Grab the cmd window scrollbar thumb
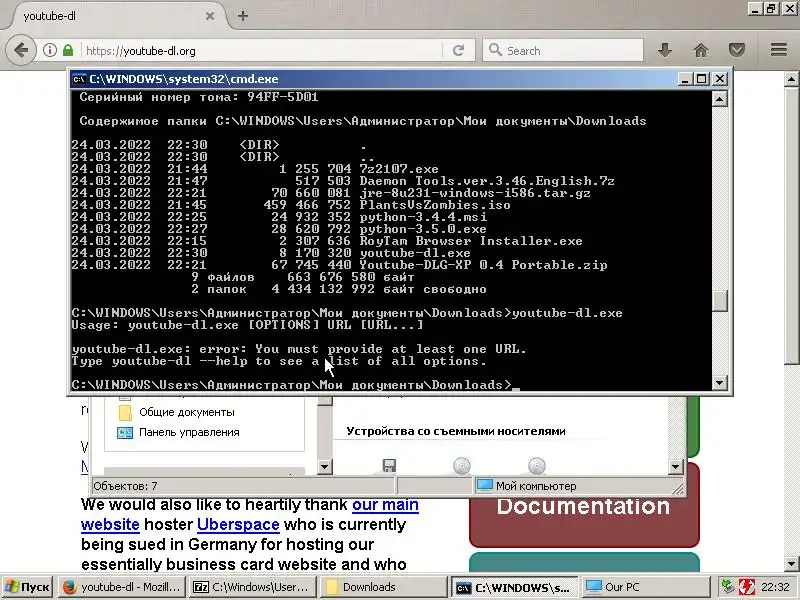The width and height of the screenshot is (800, 600). click(x=719, y=301)
